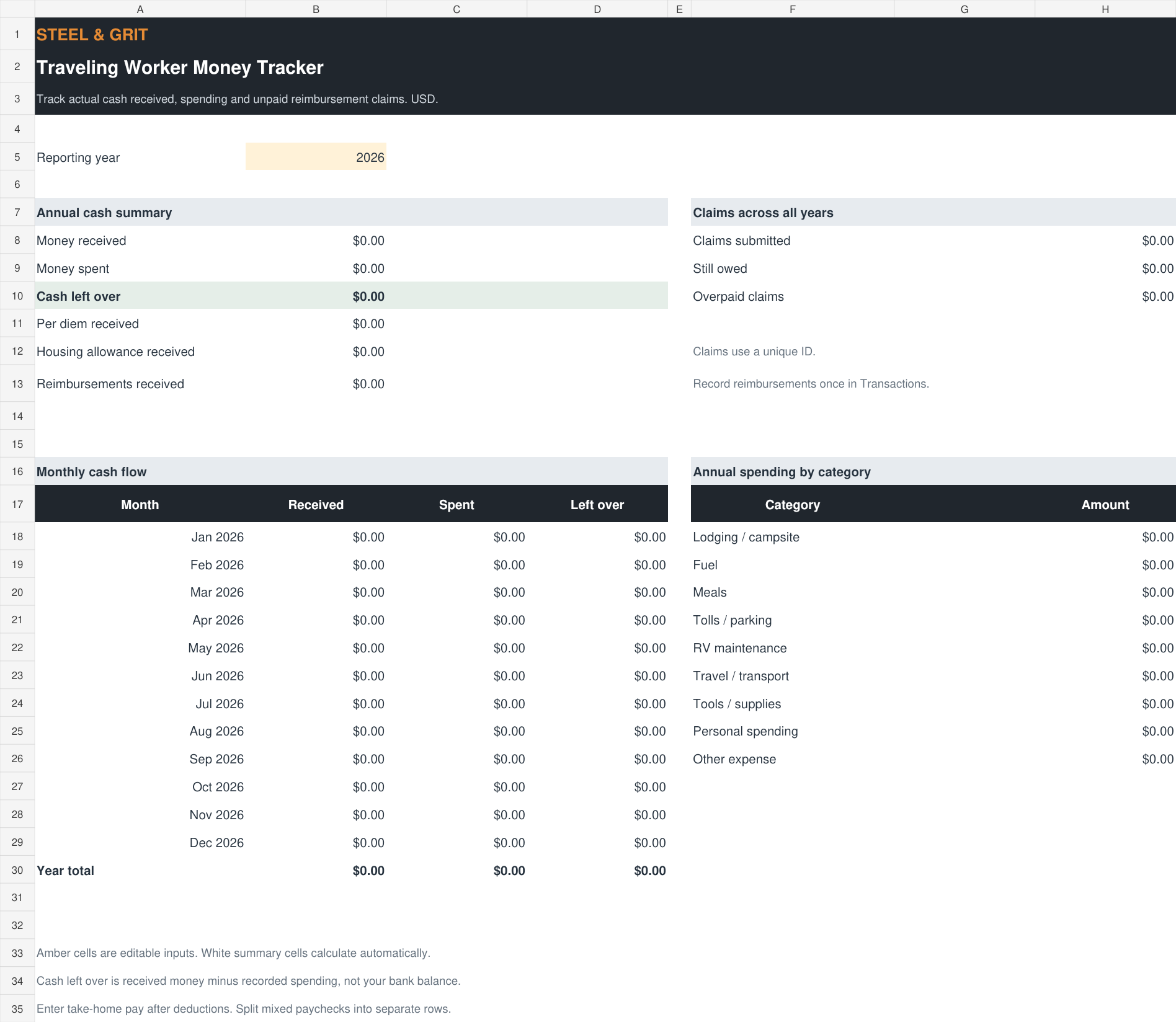Select the Still owed label
1176x1022 pixels.
click(719, 269)
